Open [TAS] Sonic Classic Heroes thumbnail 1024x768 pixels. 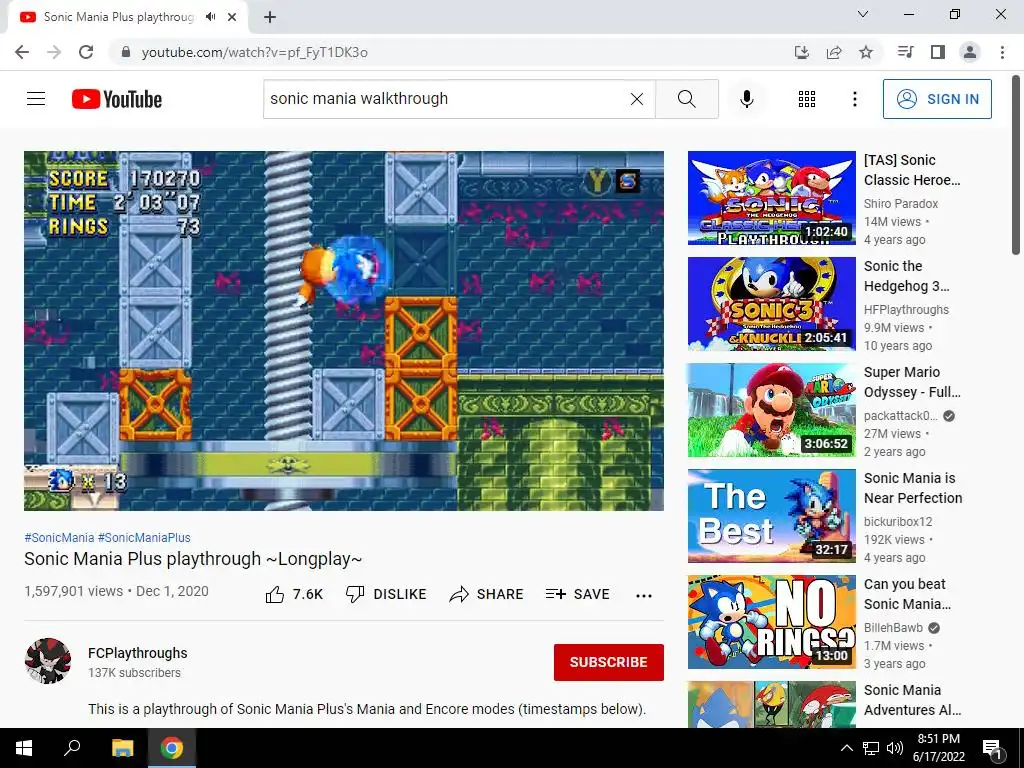[x=771, y=198]
